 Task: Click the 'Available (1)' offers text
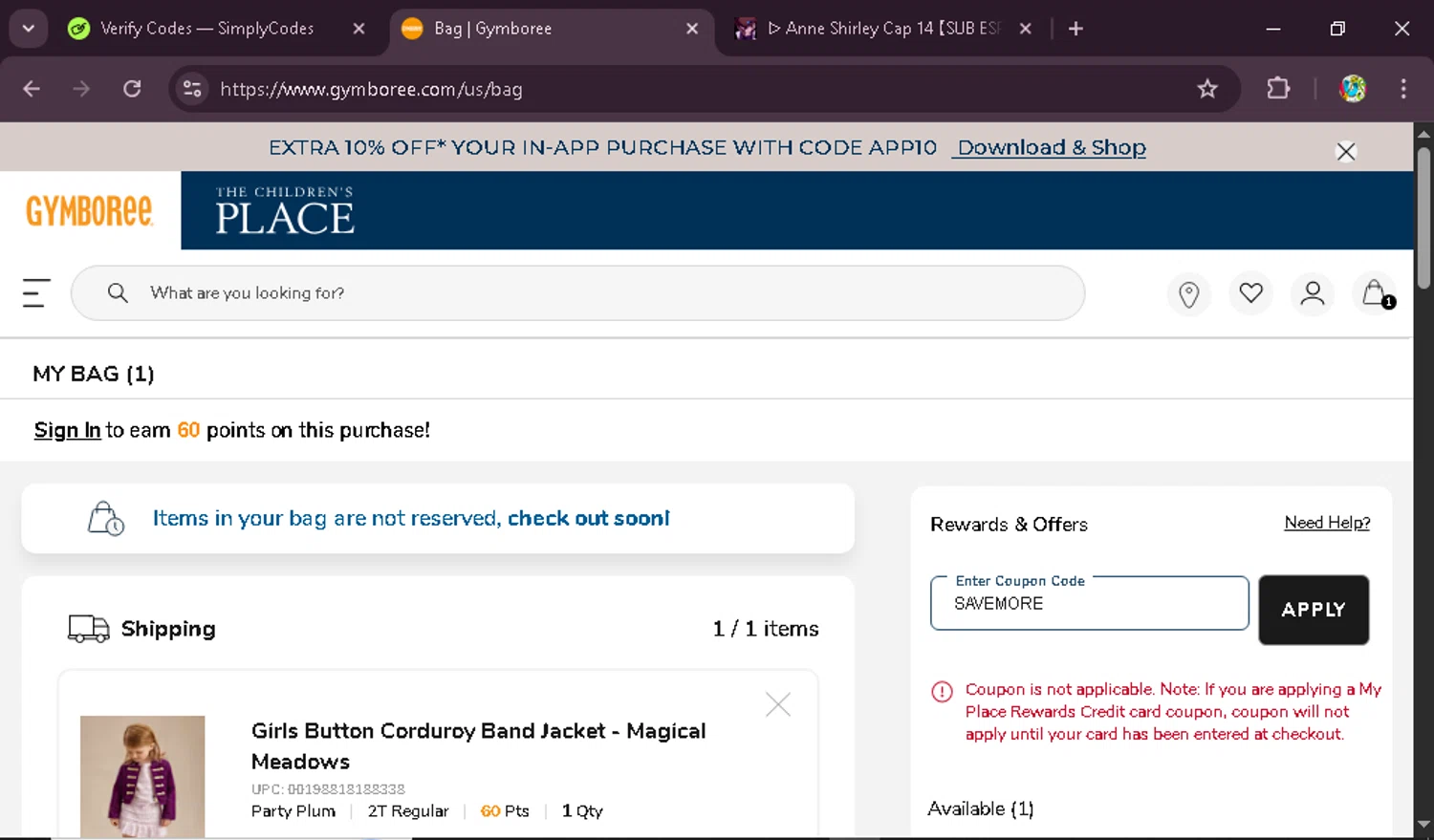pyautogui.click(x=981, y=808)
